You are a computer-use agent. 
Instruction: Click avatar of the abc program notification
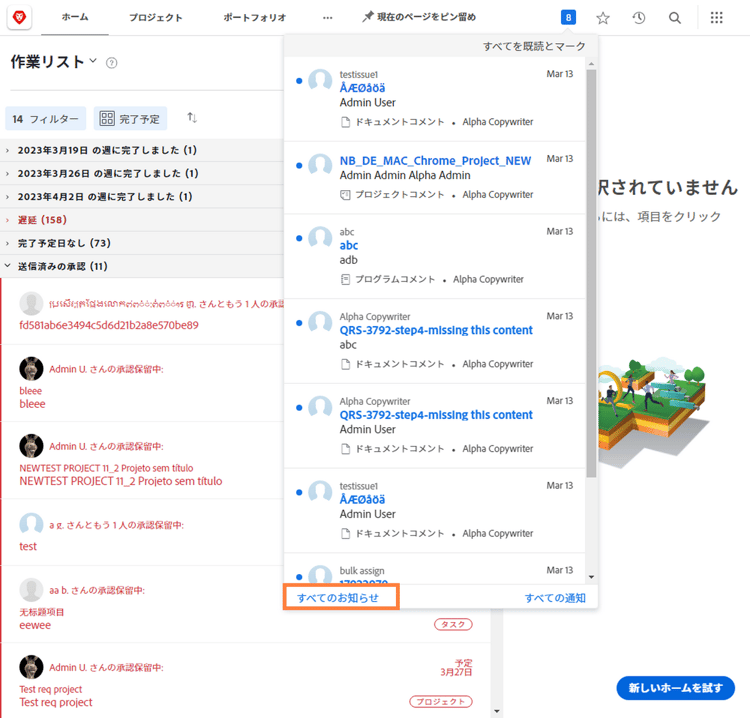(x=320, y=238)
